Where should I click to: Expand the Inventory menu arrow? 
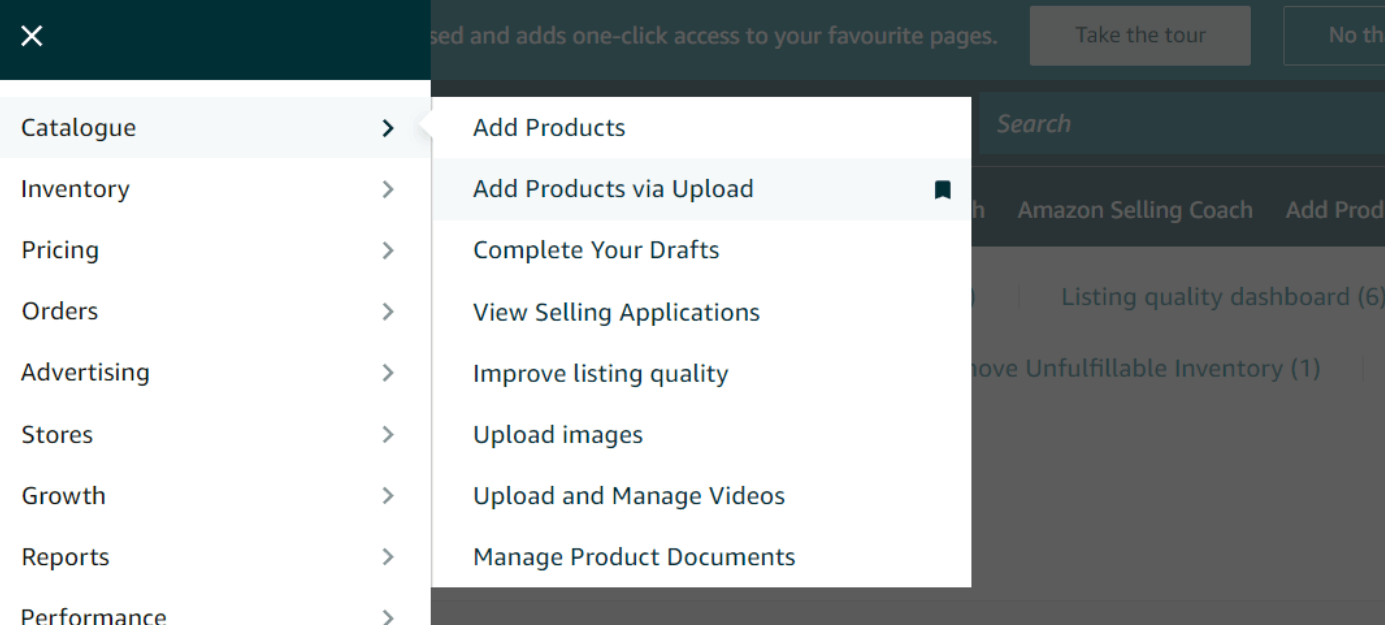(x=388, y=189)
